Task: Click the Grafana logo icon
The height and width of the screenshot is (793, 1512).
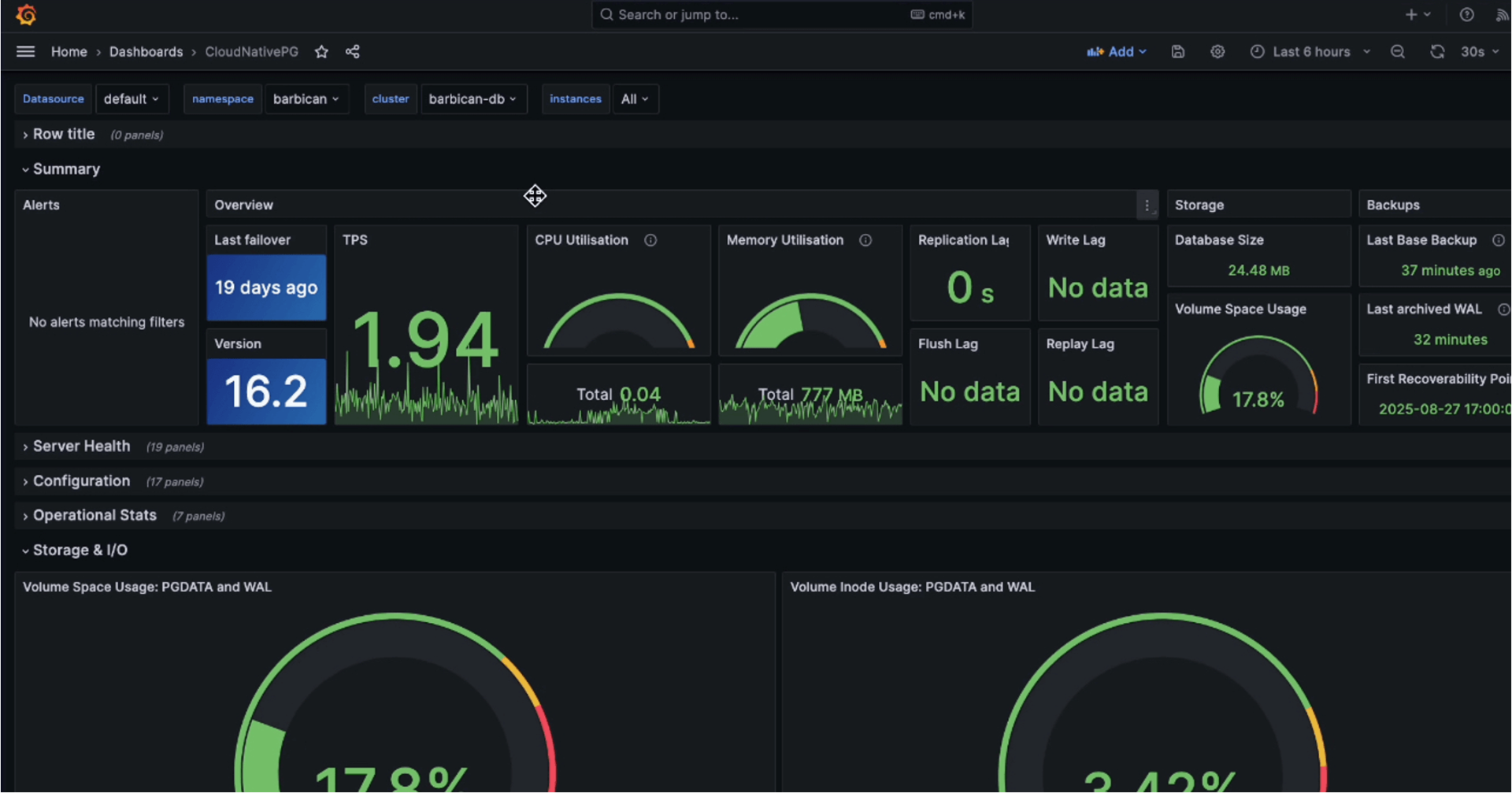Action: tap(26, 15)
